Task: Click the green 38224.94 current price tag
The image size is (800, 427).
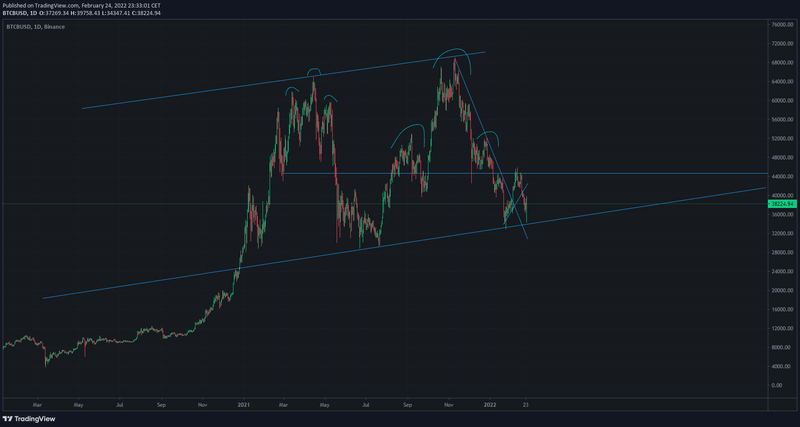Action: 782,204
